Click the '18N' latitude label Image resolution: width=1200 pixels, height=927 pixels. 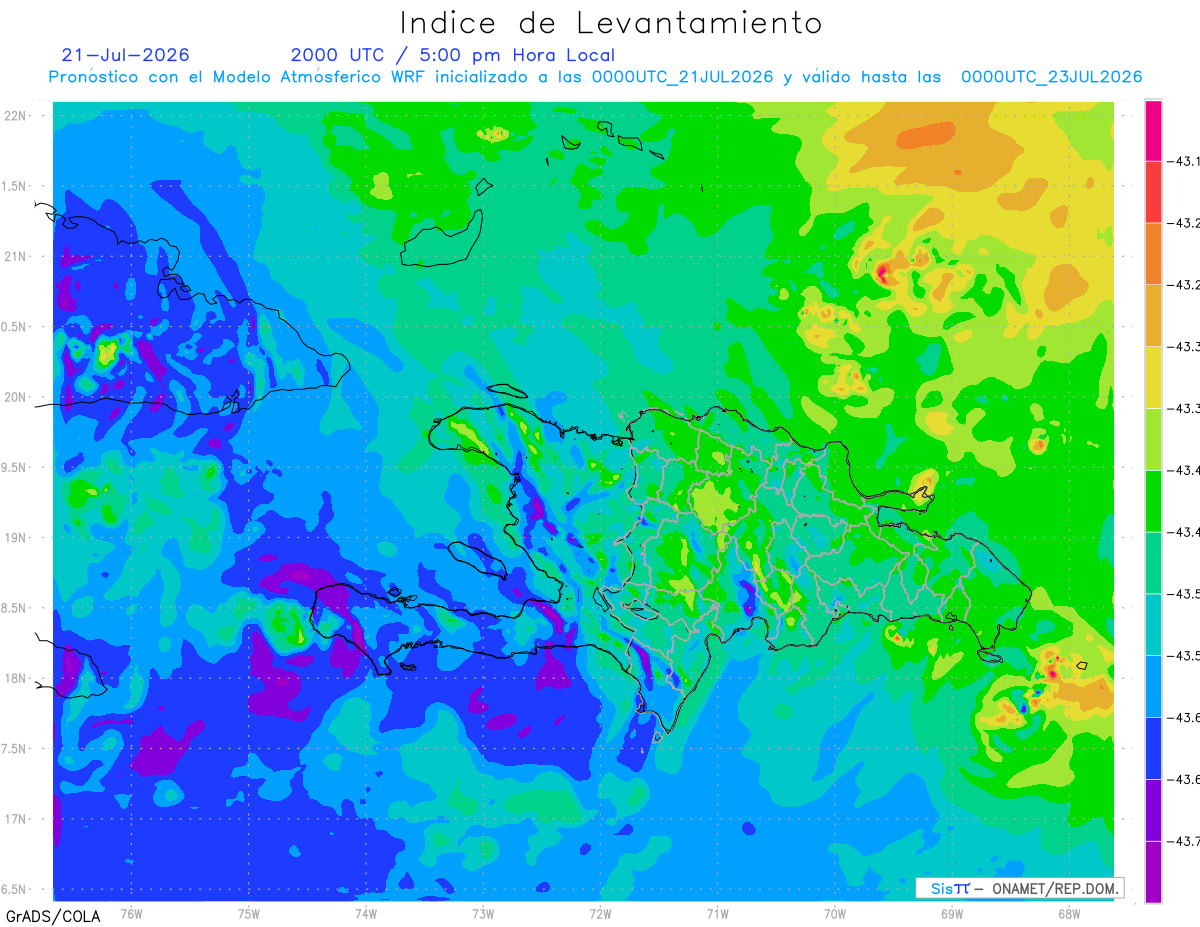[15, 678]
